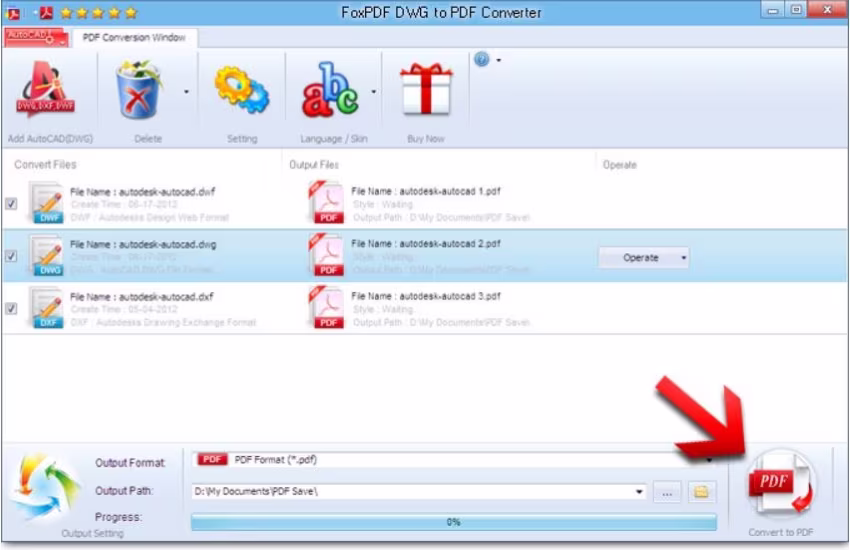The width and height of the screenshot is (850, 550).
Task: Expand the help icon dropdown arrow
Action: [499, 60]
